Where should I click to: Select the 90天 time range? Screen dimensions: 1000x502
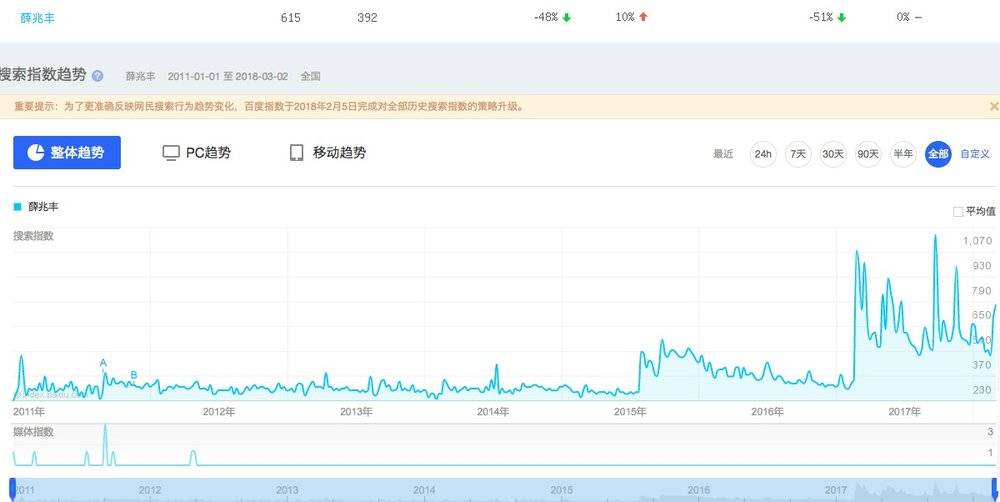pyautogui.click(x=868, y=154)
